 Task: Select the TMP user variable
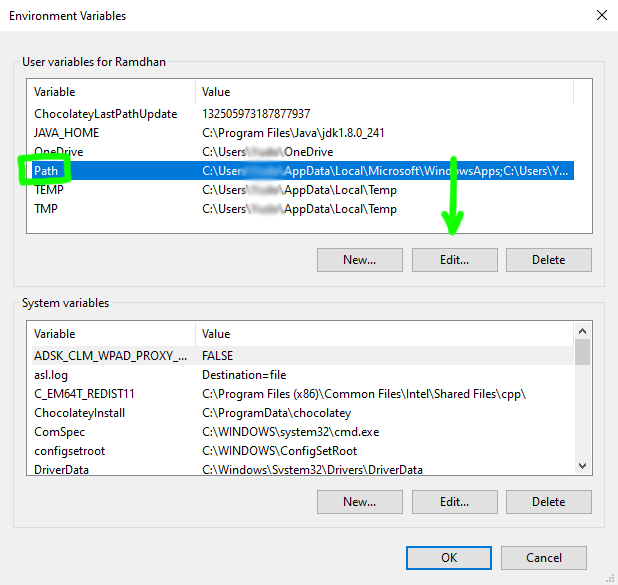303,209
